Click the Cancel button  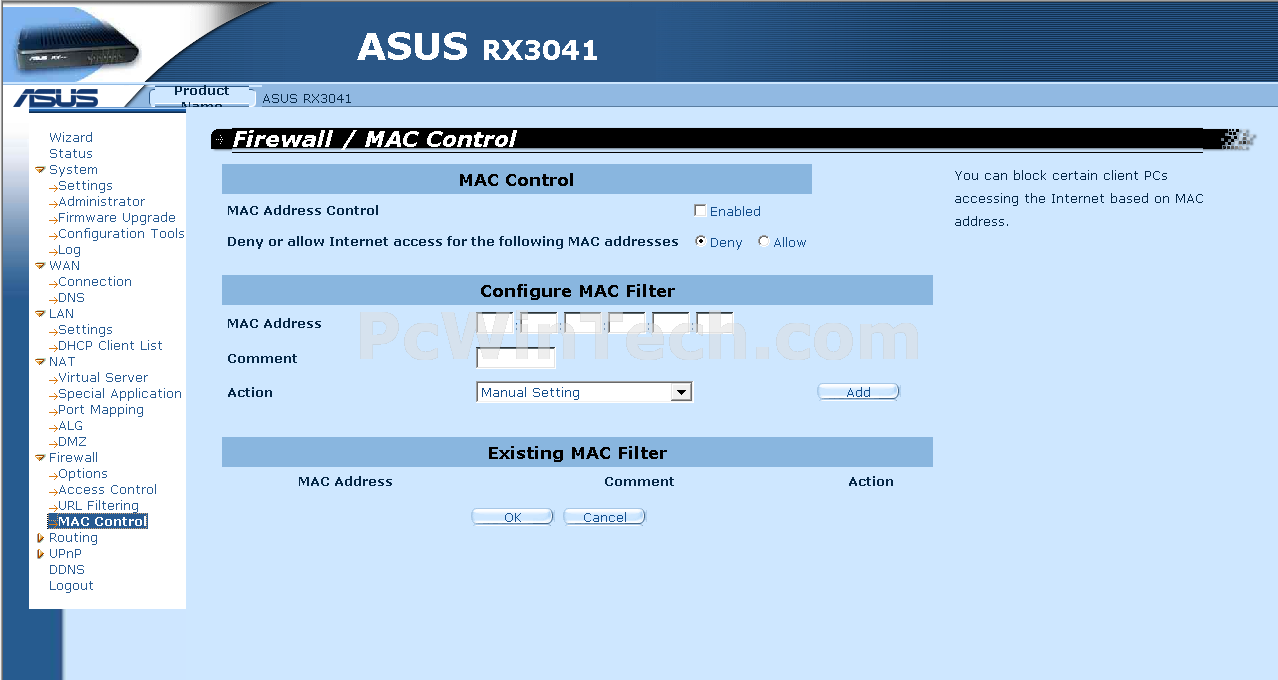pyautogui.click(x=604, y=517)
